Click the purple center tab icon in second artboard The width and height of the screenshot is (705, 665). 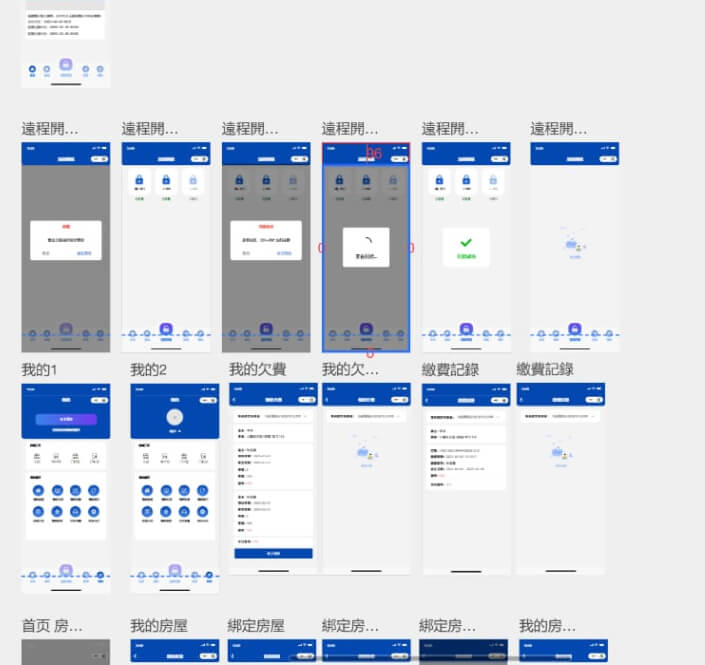click(x=166, y=329)
